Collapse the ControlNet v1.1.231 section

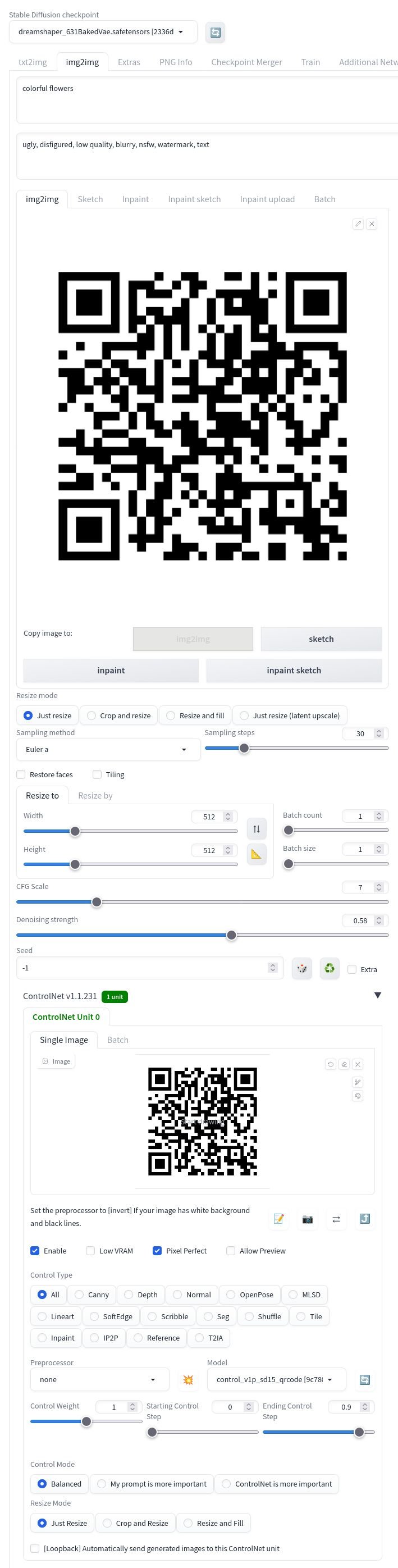[377, 995]
